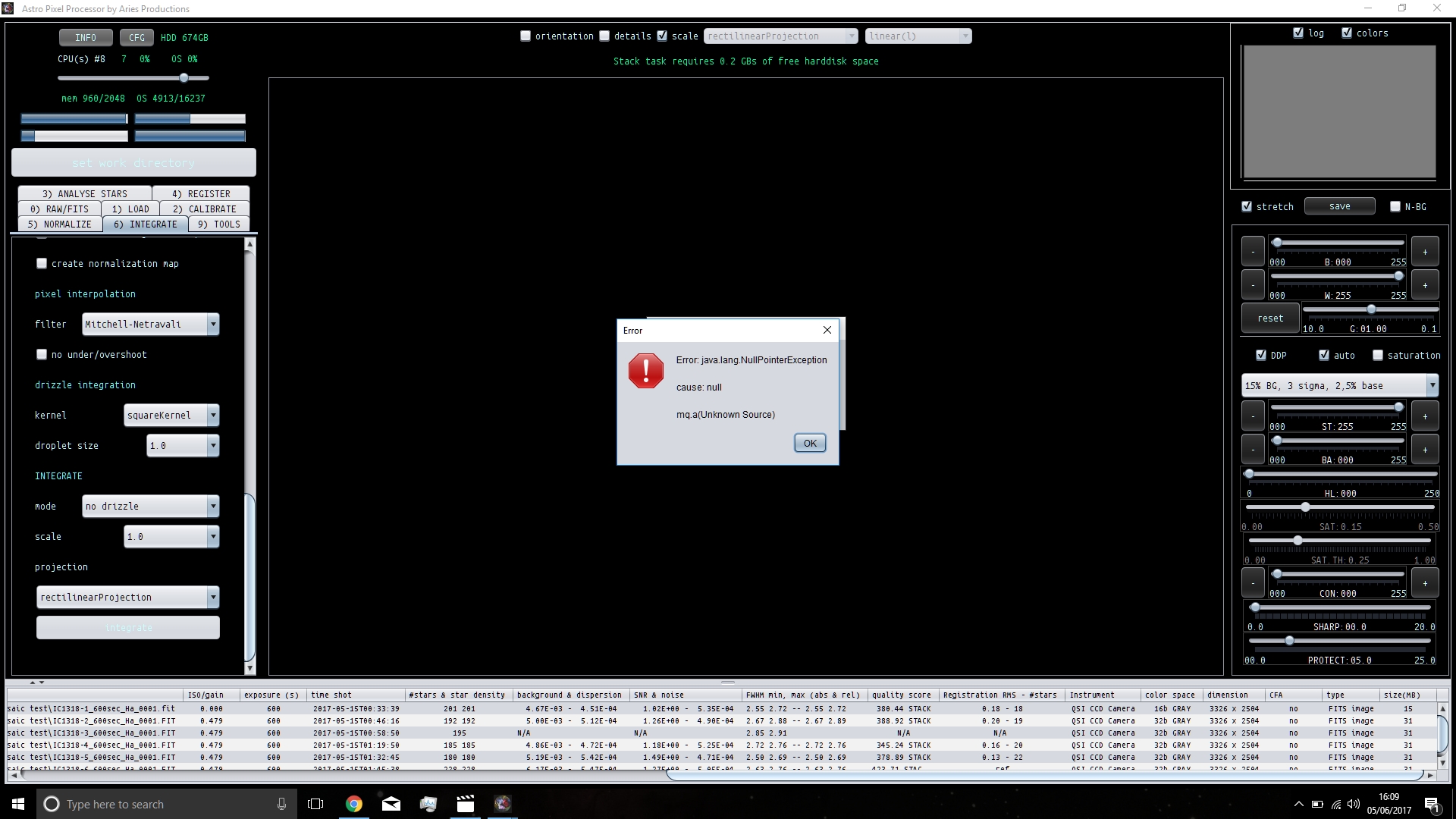Viewport: 1456px width, 819px height.
Task: Open the 9) TOOLS tab
Action: [x=218, y=224]
